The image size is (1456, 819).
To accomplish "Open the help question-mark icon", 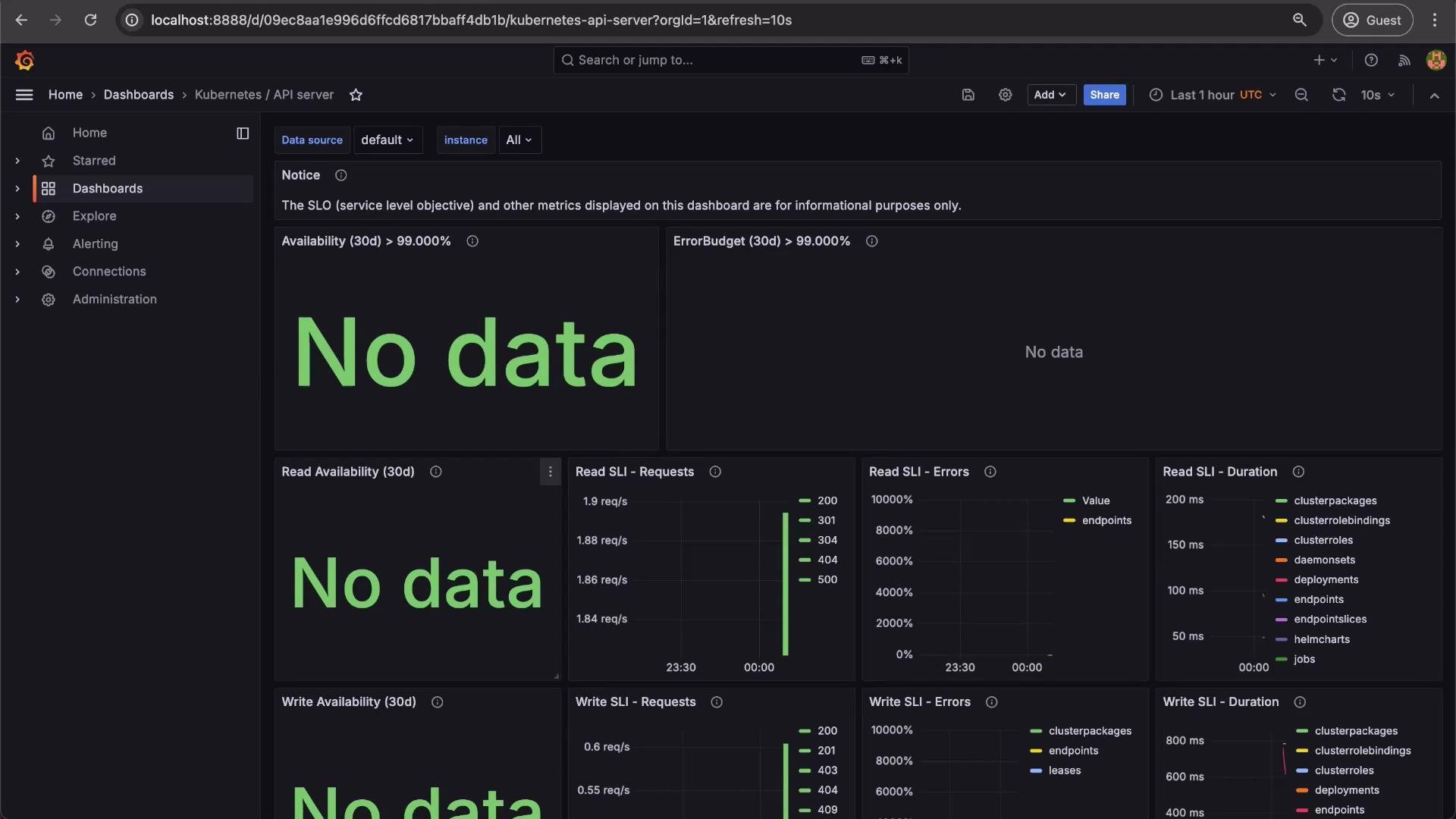I will tap(1371, 60).
